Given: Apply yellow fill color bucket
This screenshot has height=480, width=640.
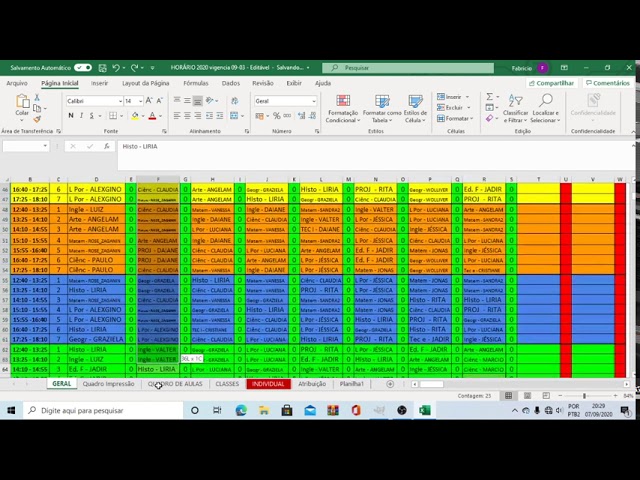Looking at the screenshot, I should (x=135, y=116).
